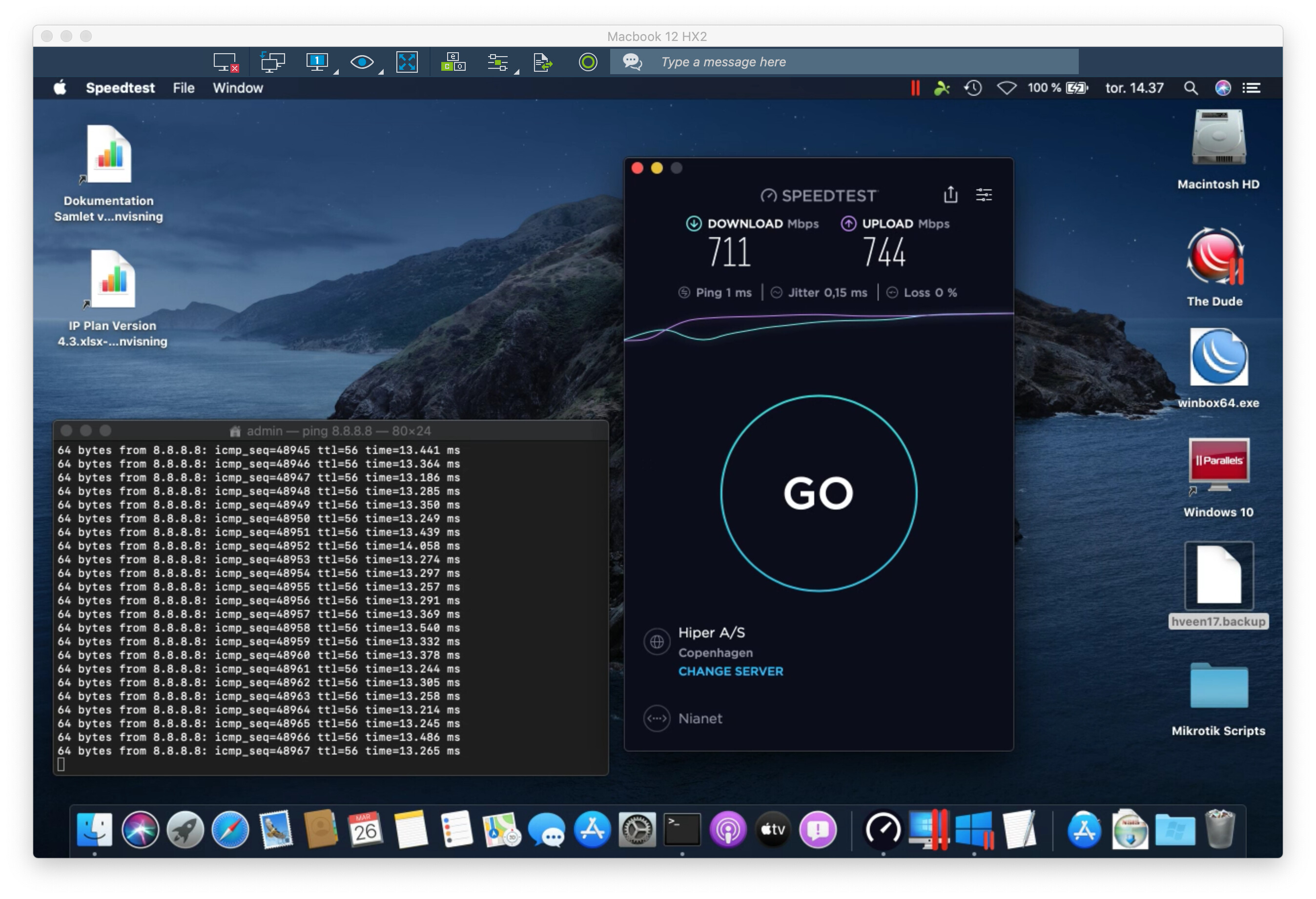Screen dimensions: 1316x899
Task: Toggle the eye view settings icon
Action: pos(361,62)
